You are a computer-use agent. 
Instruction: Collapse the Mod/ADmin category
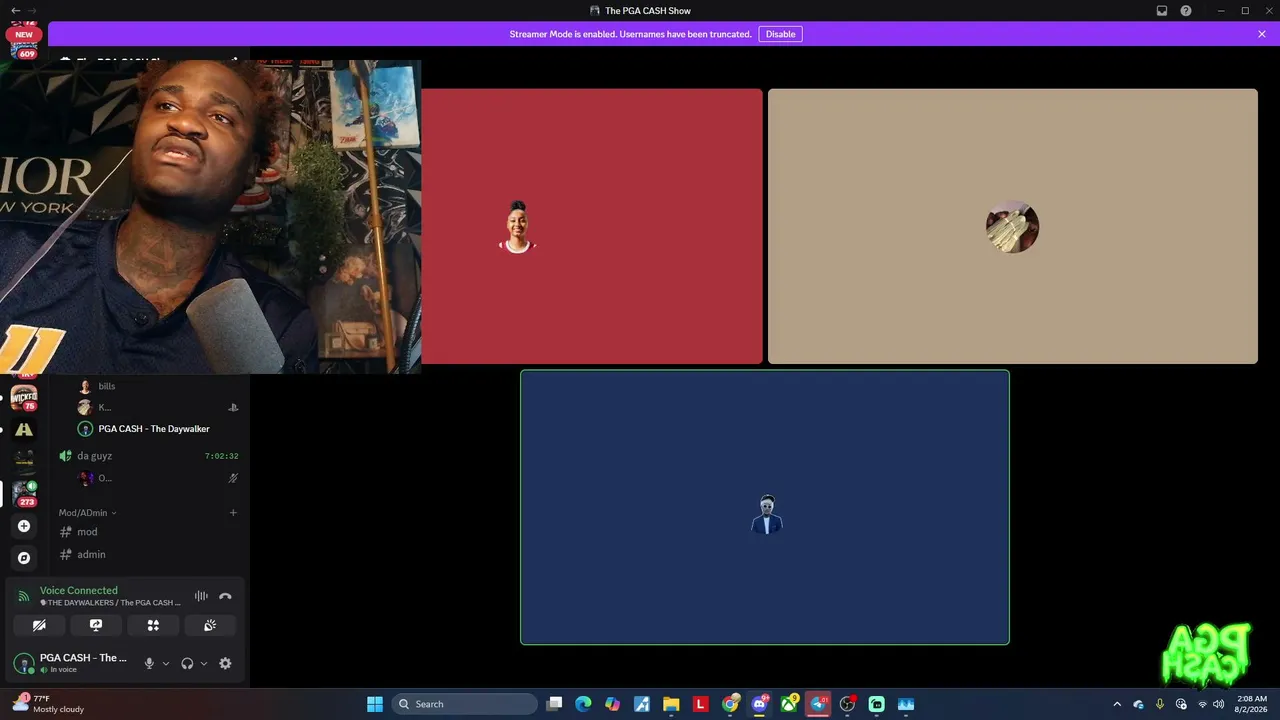coord(87,513)
